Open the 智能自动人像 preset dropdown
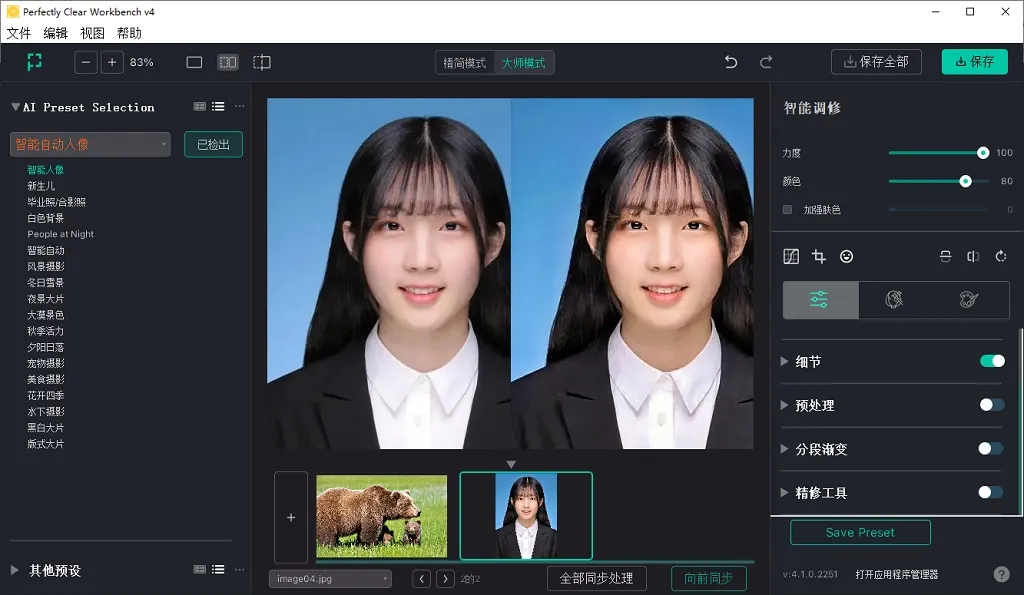This screenshot has width=1024, height=595. point(90,144)
